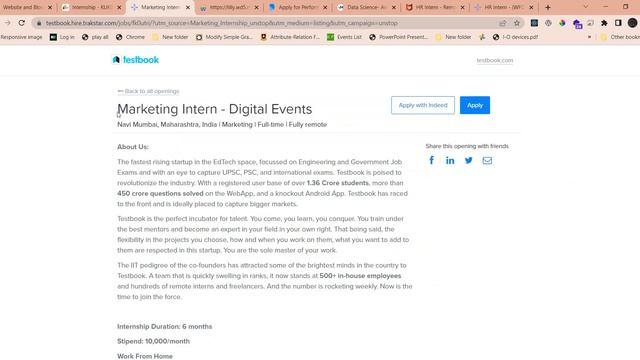Viewport: 640px width, 360px height.
Task: View site information lock icon
Action: click(x=39, y=23)
